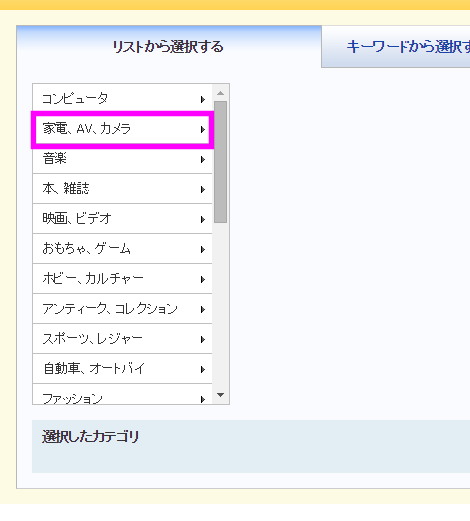Screen dimensions: 470x521
Task: Select the コンピュータ category
Action: coord(122,98)
